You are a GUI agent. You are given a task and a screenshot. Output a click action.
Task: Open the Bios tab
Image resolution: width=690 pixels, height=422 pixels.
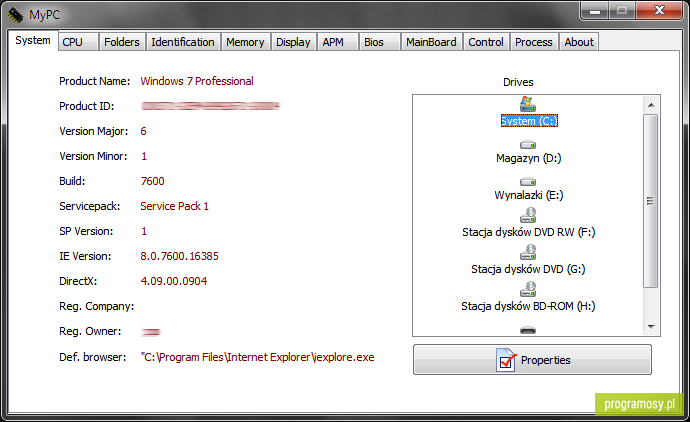click(379, 42)
